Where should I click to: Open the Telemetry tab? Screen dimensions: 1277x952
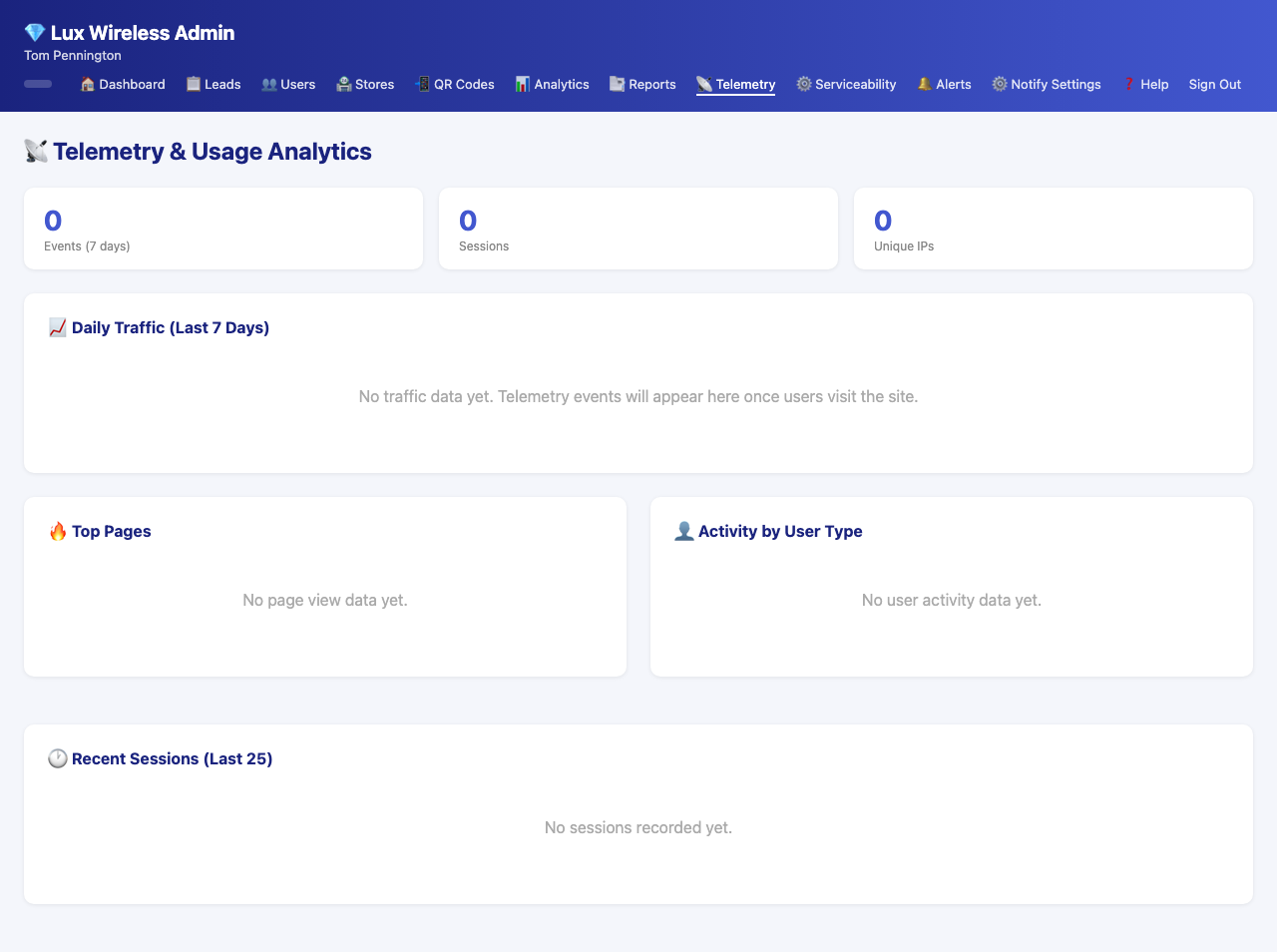(x=736, y=85)
